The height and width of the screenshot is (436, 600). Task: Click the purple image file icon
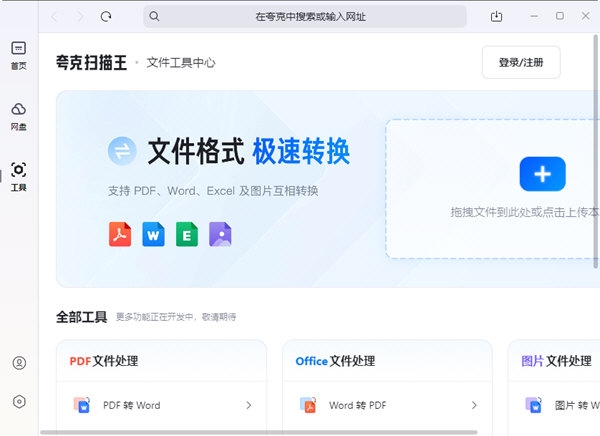(x=220, y=234)
